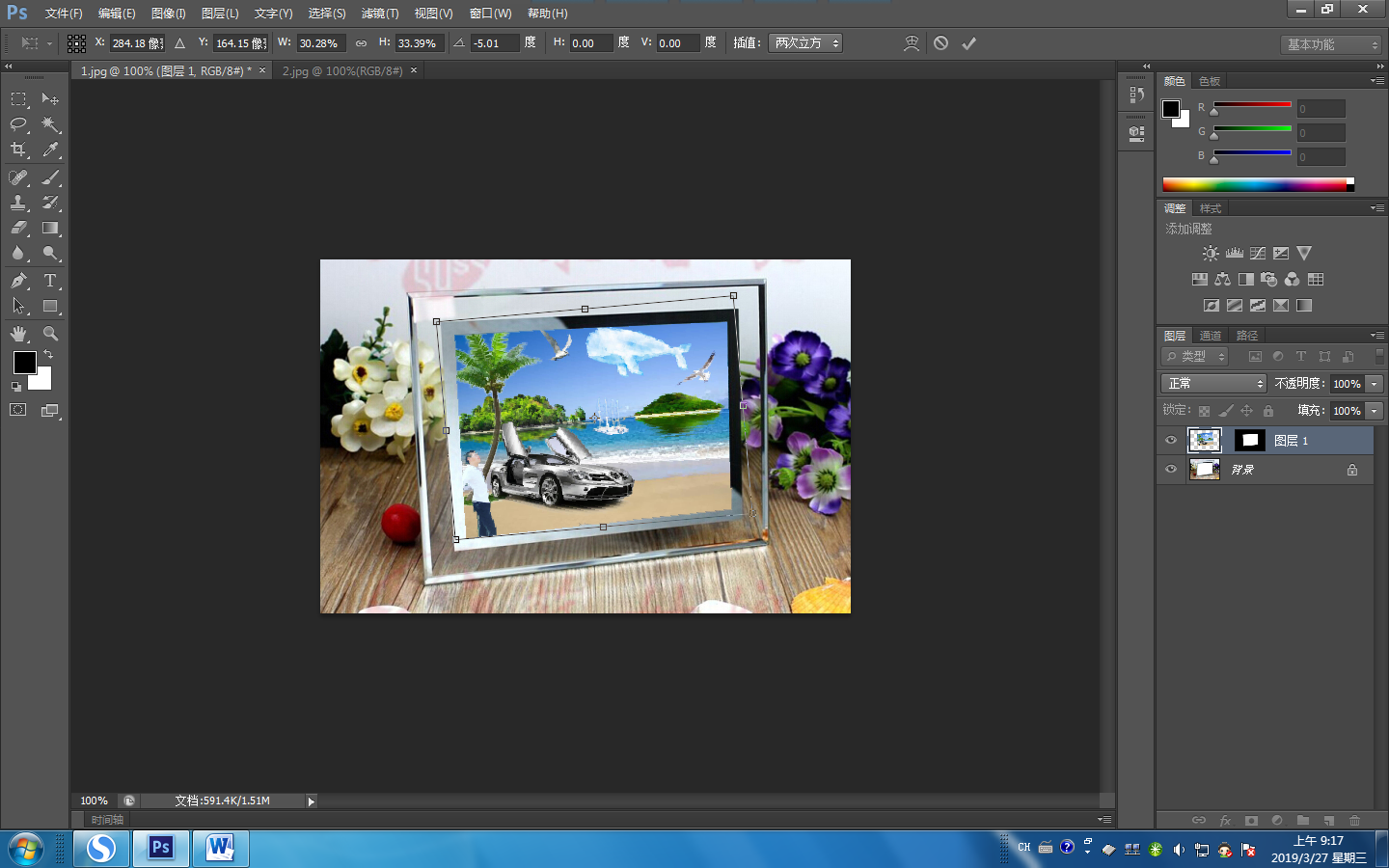The height and width of the screenshot is (868, 1389).
Task: Select the Gradient tool
Action: click(50, 229)
